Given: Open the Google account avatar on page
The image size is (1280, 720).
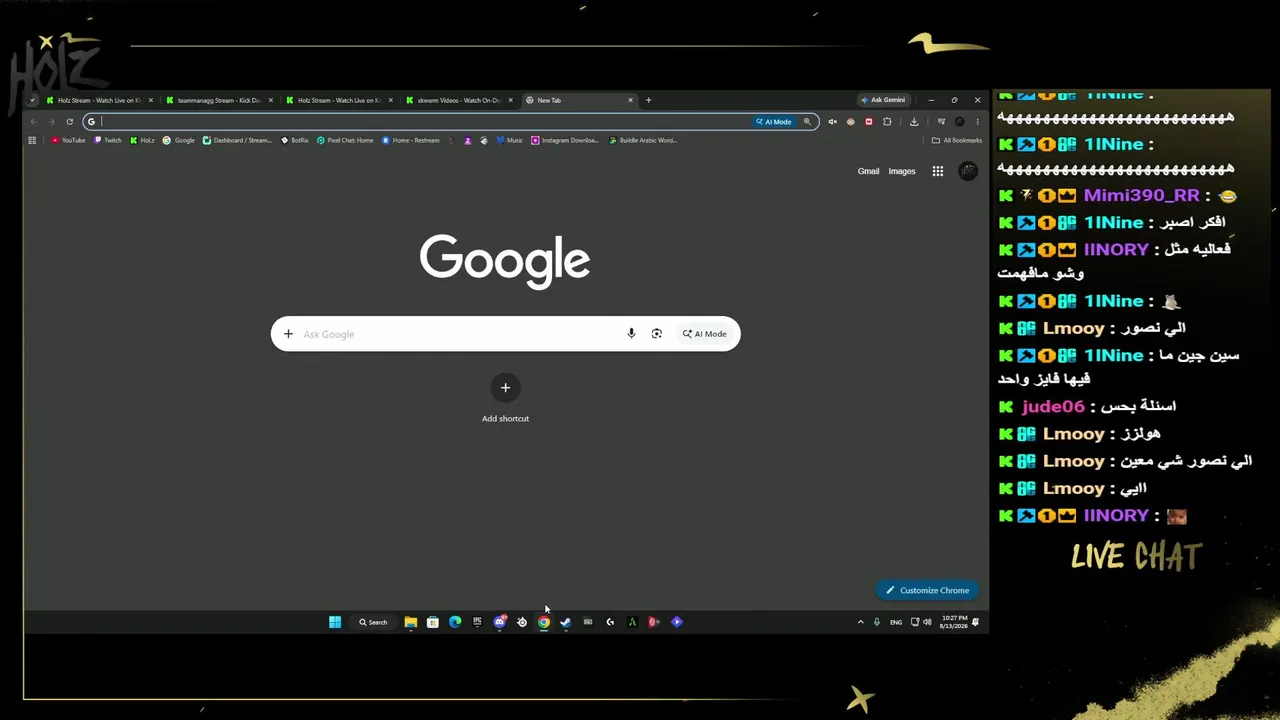Looking at the screenshot, I should point(968,171).
